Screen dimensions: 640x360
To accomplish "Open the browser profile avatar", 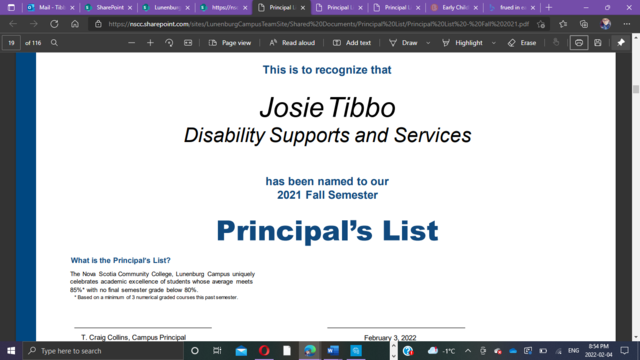I will point(605,24).
